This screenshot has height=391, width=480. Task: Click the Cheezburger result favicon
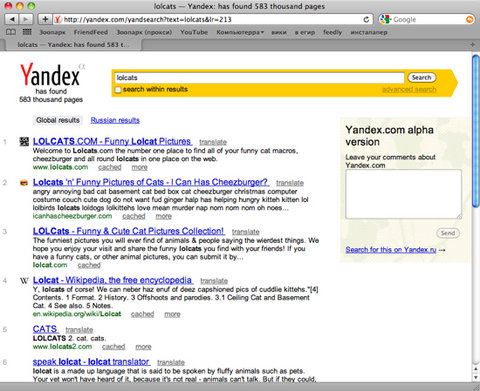click(24, 183)
